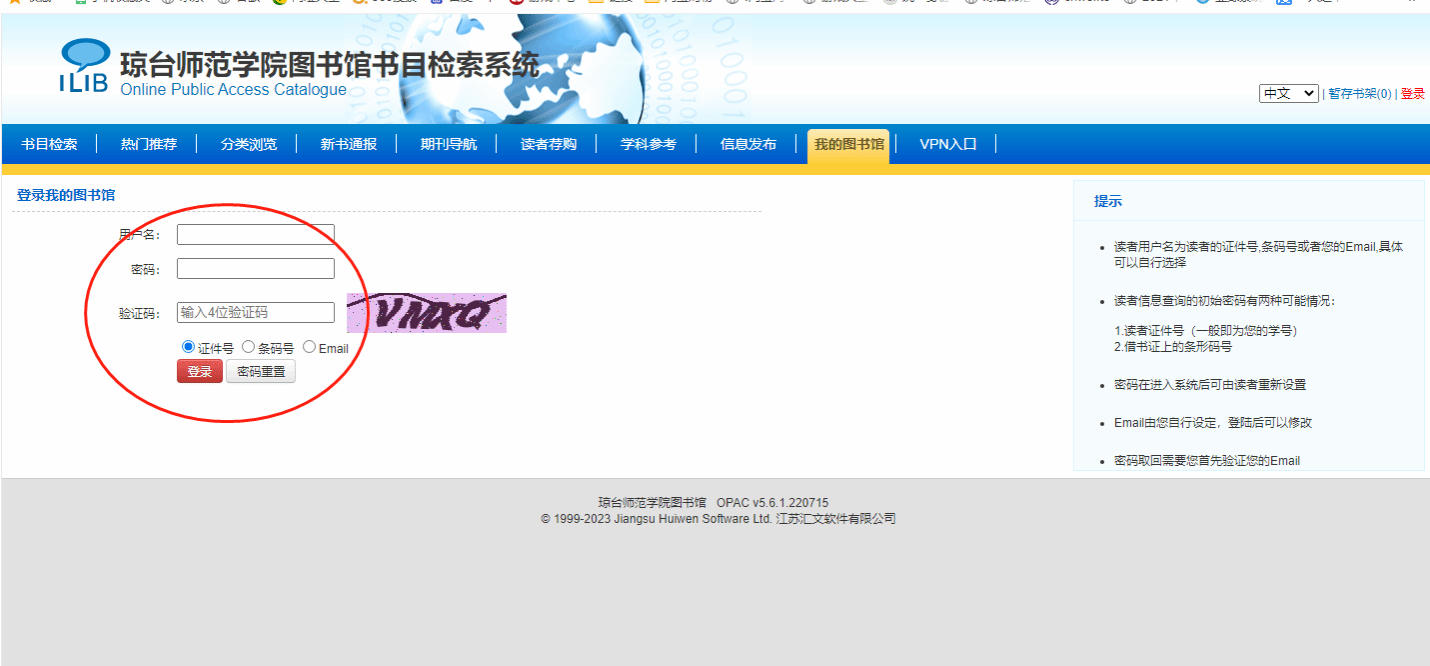Click the ILIB logo icon
Image resolution: width=1430 pixels, height=666 pixels.
point(84,67)
